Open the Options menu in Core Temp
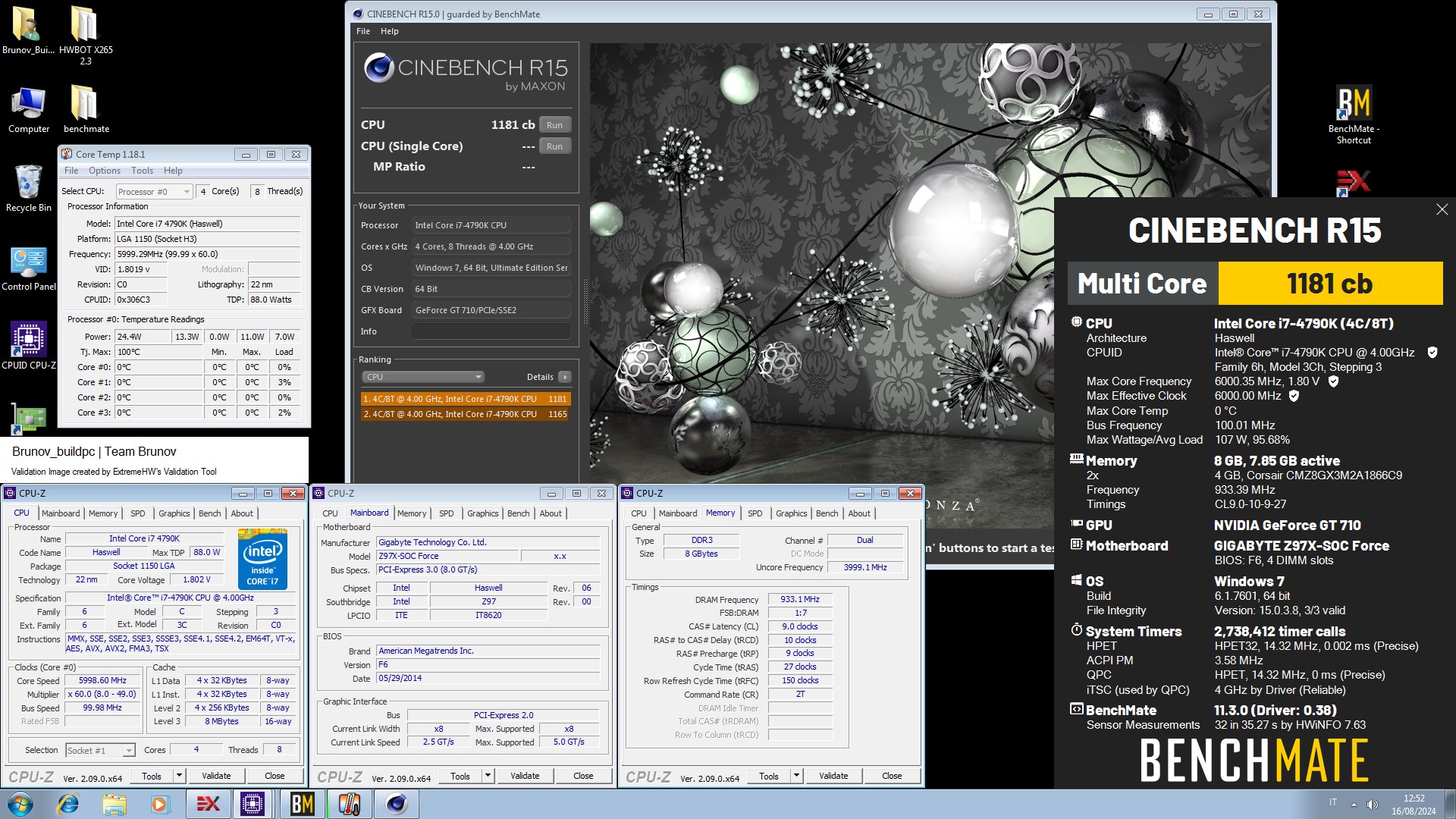This screenshot has width=1456, height=819. click(105, 171)
